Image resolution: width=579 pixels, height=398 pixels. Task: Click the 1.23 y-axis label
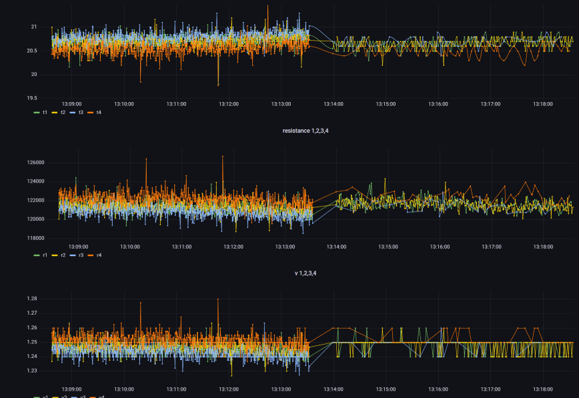pyautogui.click(x=32, y=371)
